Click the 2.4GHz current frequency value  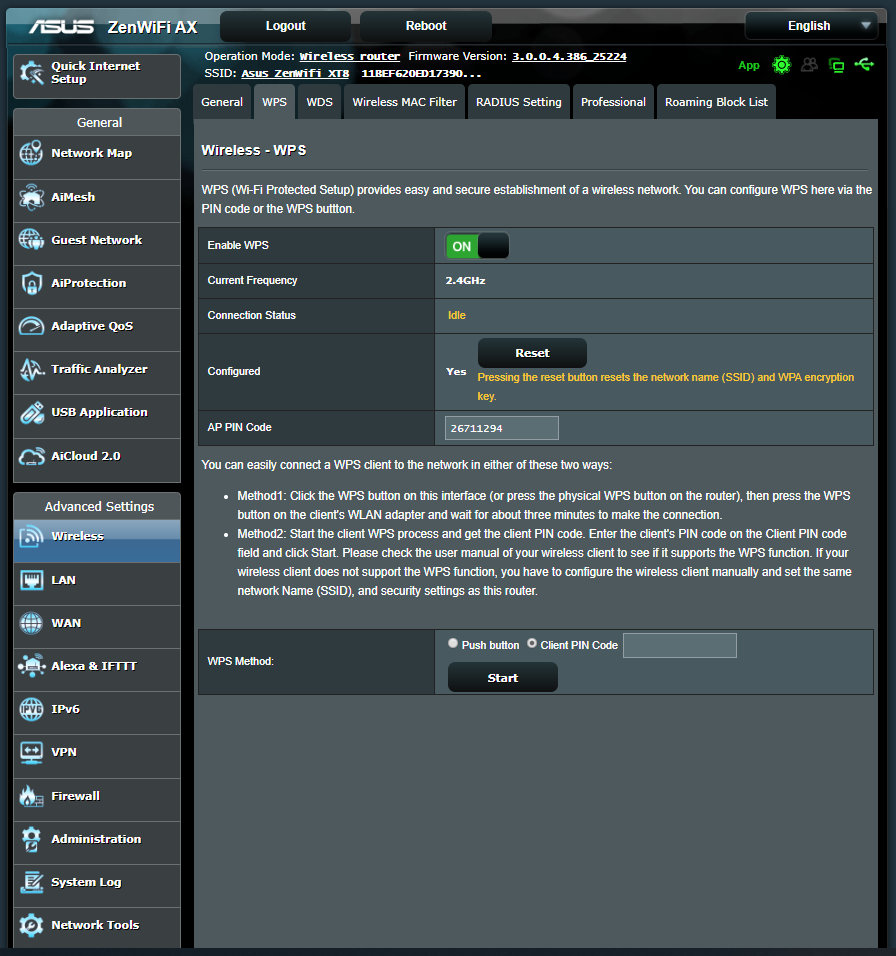(465, 280)
